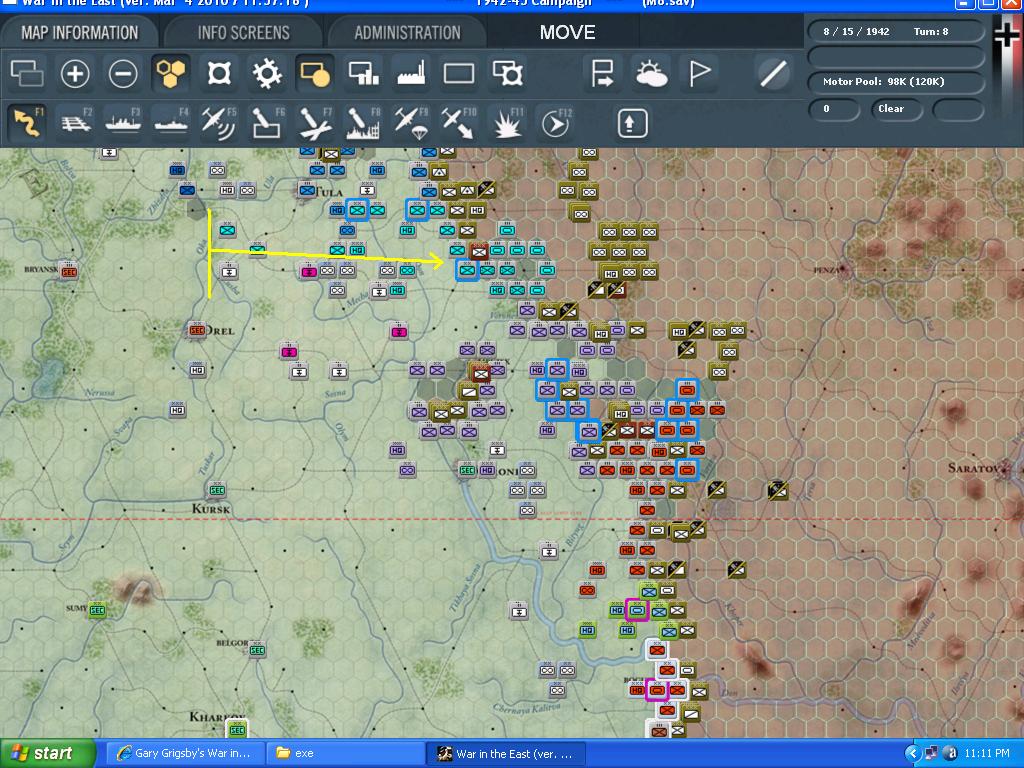Select the F9 air reconnaissance mission icon
1024x768 pixels.
pyautogui.click(x=411, y=123)
